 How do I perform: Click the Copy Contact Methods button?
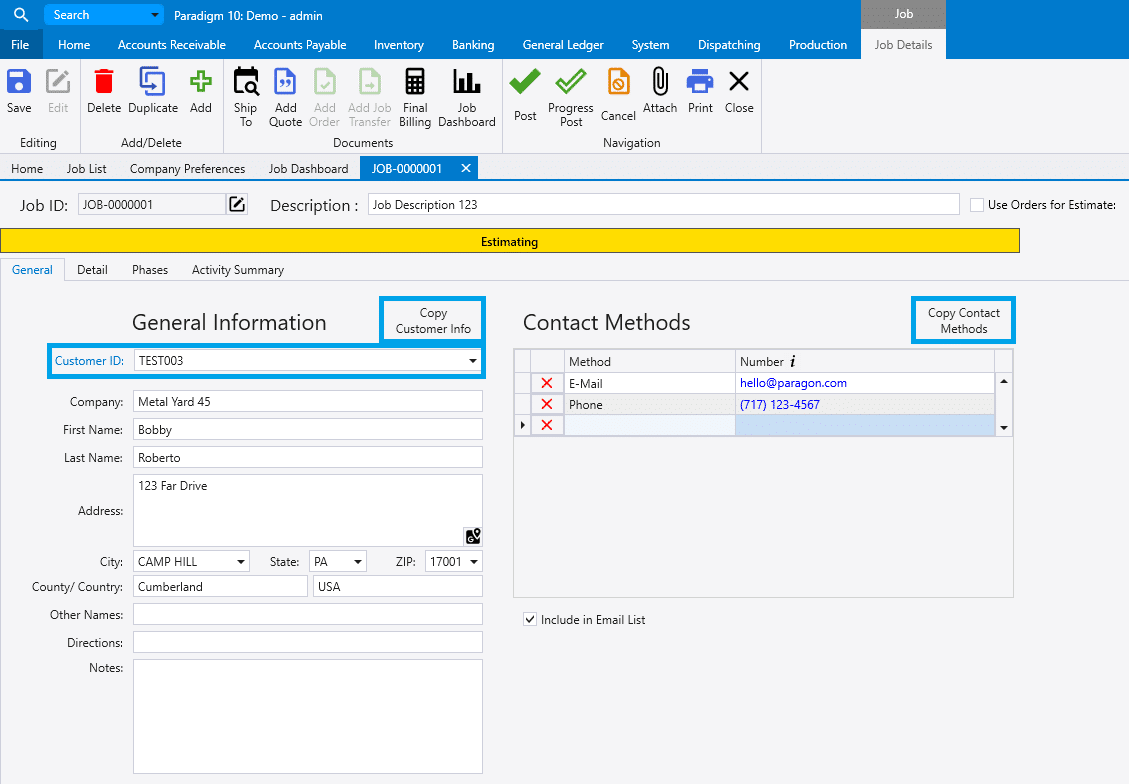point(963,321)
